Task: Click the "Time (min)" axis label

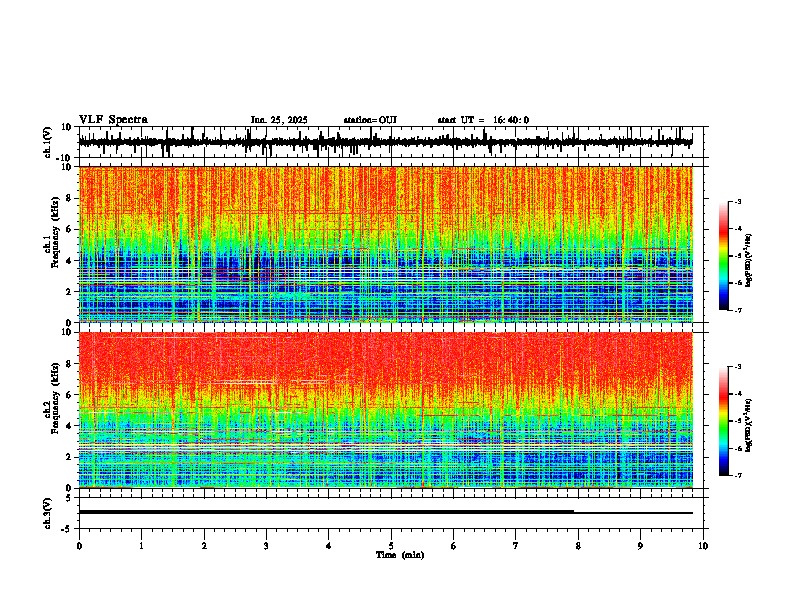Action: [400, 555]
